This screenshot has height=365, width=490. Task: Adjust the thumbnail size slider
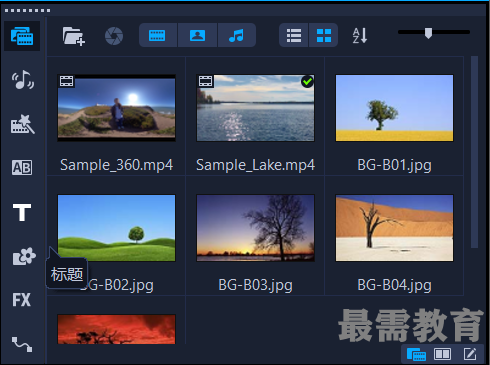[x=428, y=33]
